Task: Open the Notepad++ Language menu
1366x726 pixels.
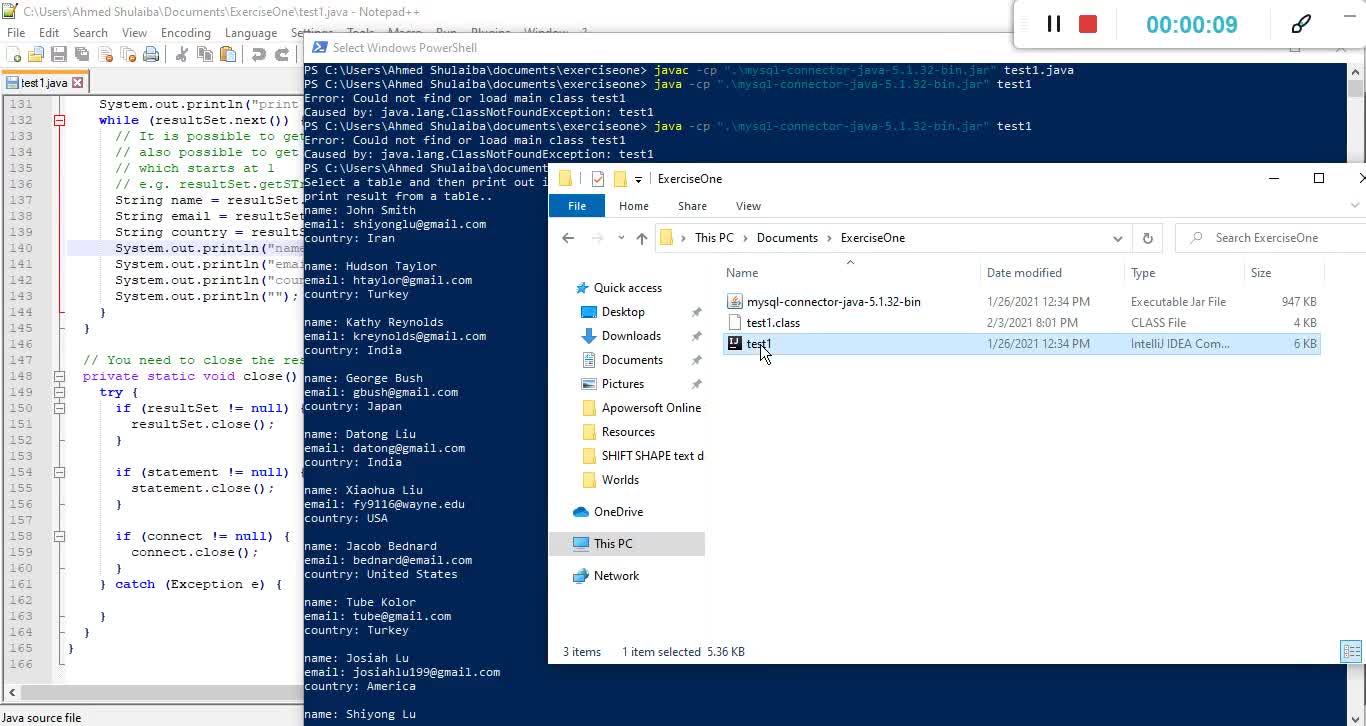Action: click(x=251, y=33)
